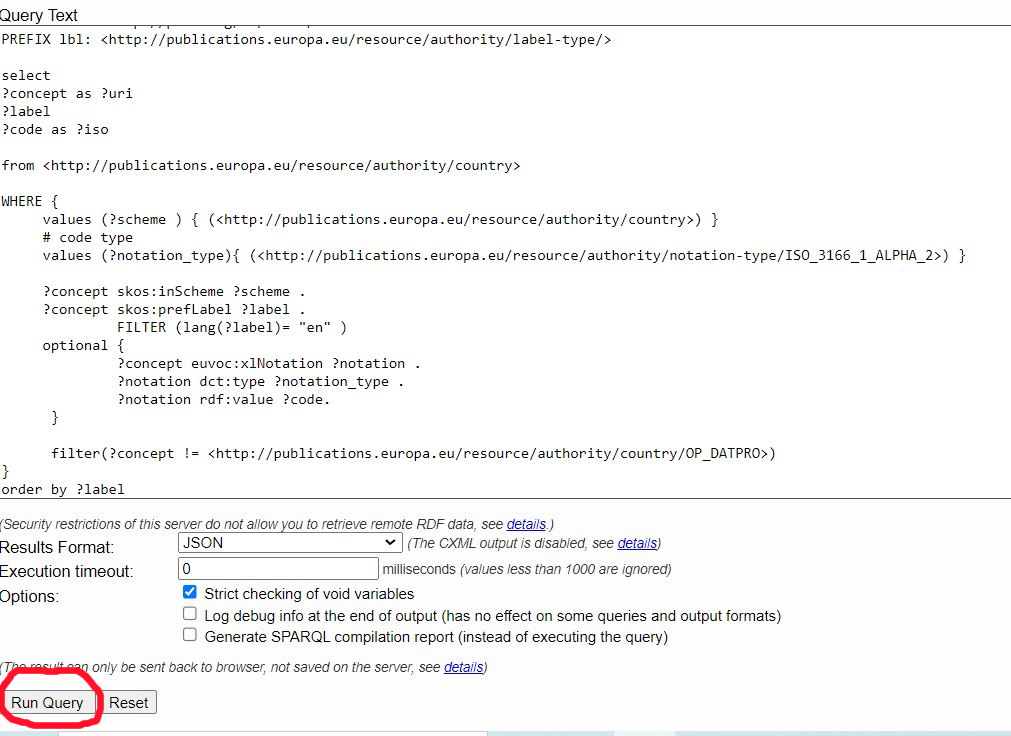The width and height of the screenshot is (1011, 736).
Task: Open details link about CXML output
Action: coord(637,543)
